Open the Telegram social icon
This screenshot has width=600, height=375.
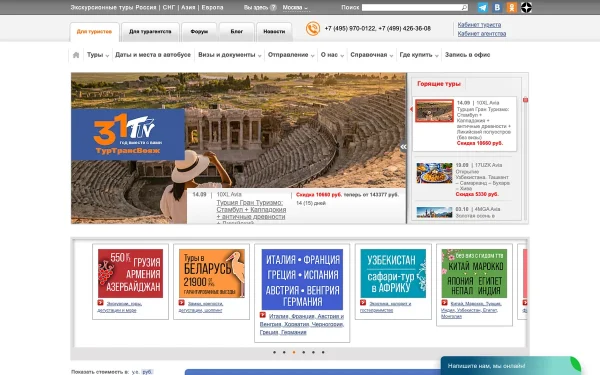[x=483, y=7]
